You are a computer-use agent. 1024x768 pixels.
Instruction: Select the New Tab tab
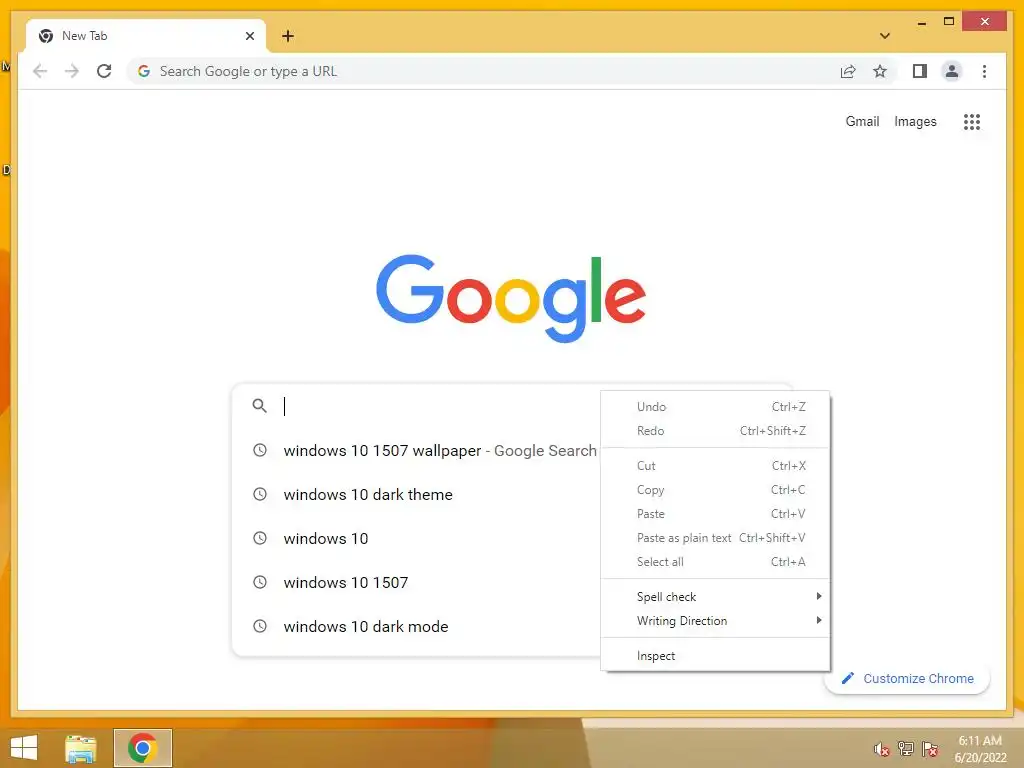pyautogui.click(x=146, y=36)
